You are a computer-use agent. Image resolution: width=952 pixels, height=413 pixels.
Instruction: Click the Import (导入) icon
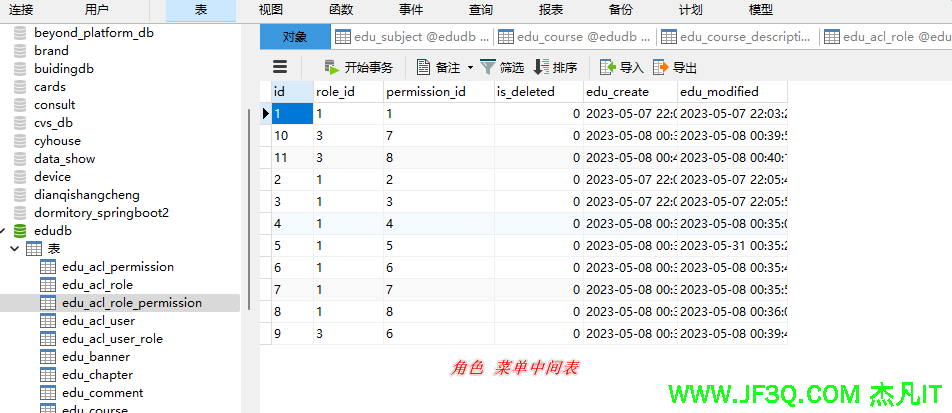coord(607,67)
